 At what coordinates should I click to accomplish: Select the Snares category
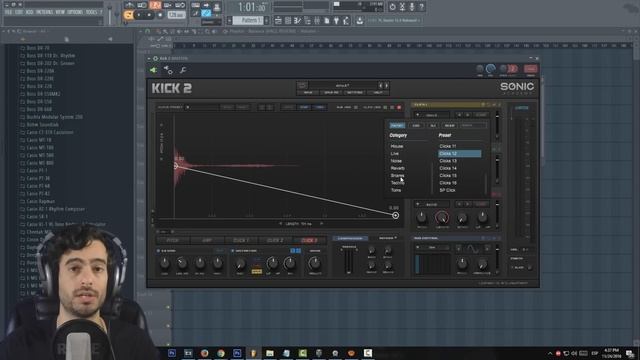(x=397, y=176)
